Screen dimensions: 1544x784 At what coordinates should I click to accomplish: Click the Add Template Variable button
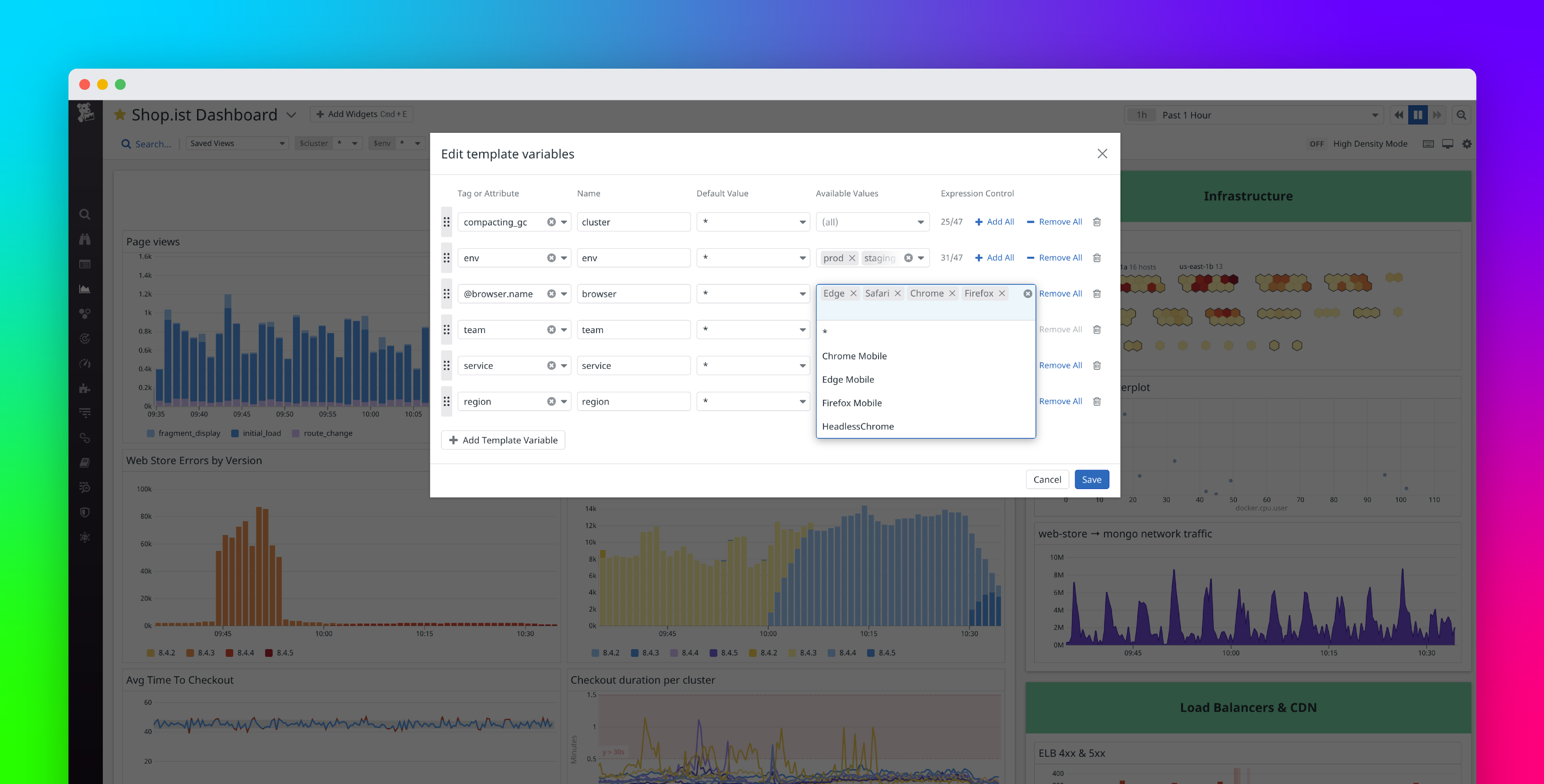tap(503, 440)
